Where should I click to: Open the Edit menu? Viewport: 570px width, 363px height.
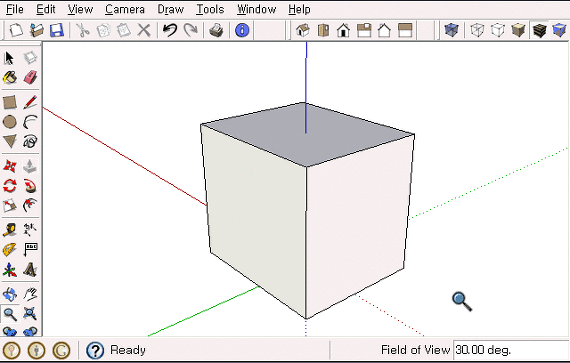coord(46,9)
